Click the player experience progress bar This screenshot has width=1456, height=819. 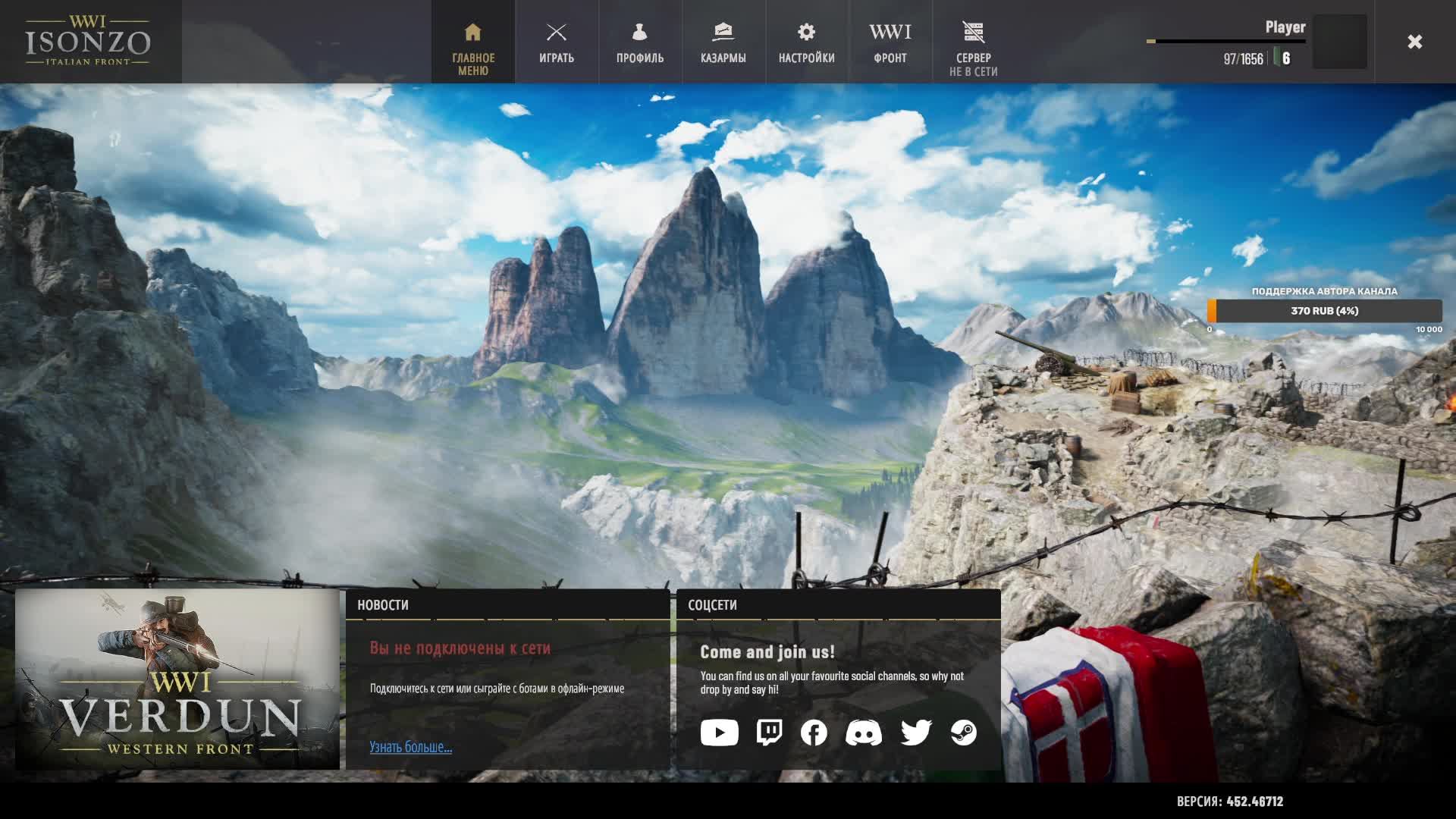click(x=1225, y=41)
